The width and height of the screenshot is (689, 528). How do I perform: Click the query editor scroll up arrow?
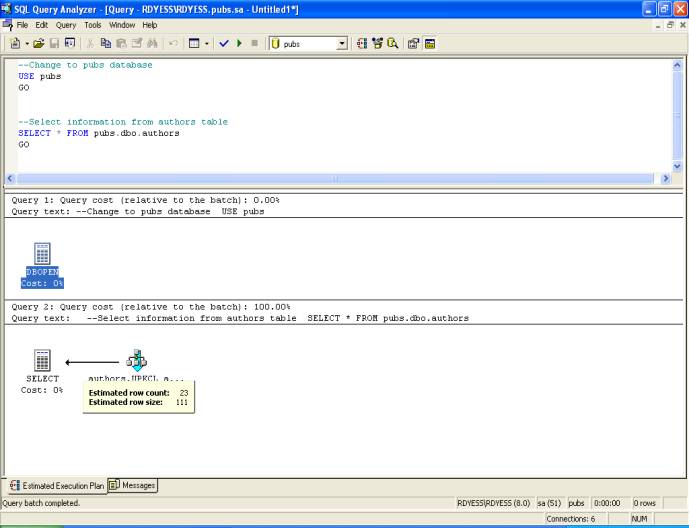pos(677,65)
